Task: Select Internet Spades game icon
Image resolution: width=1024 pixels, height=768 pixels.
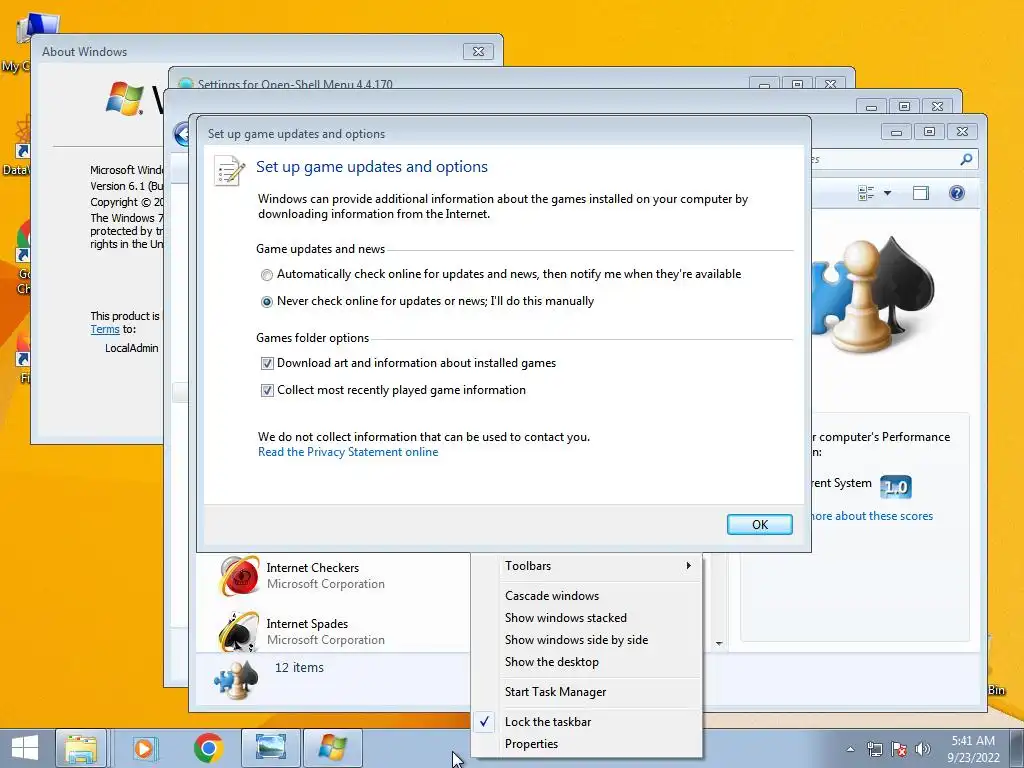Action: point(238,632)
